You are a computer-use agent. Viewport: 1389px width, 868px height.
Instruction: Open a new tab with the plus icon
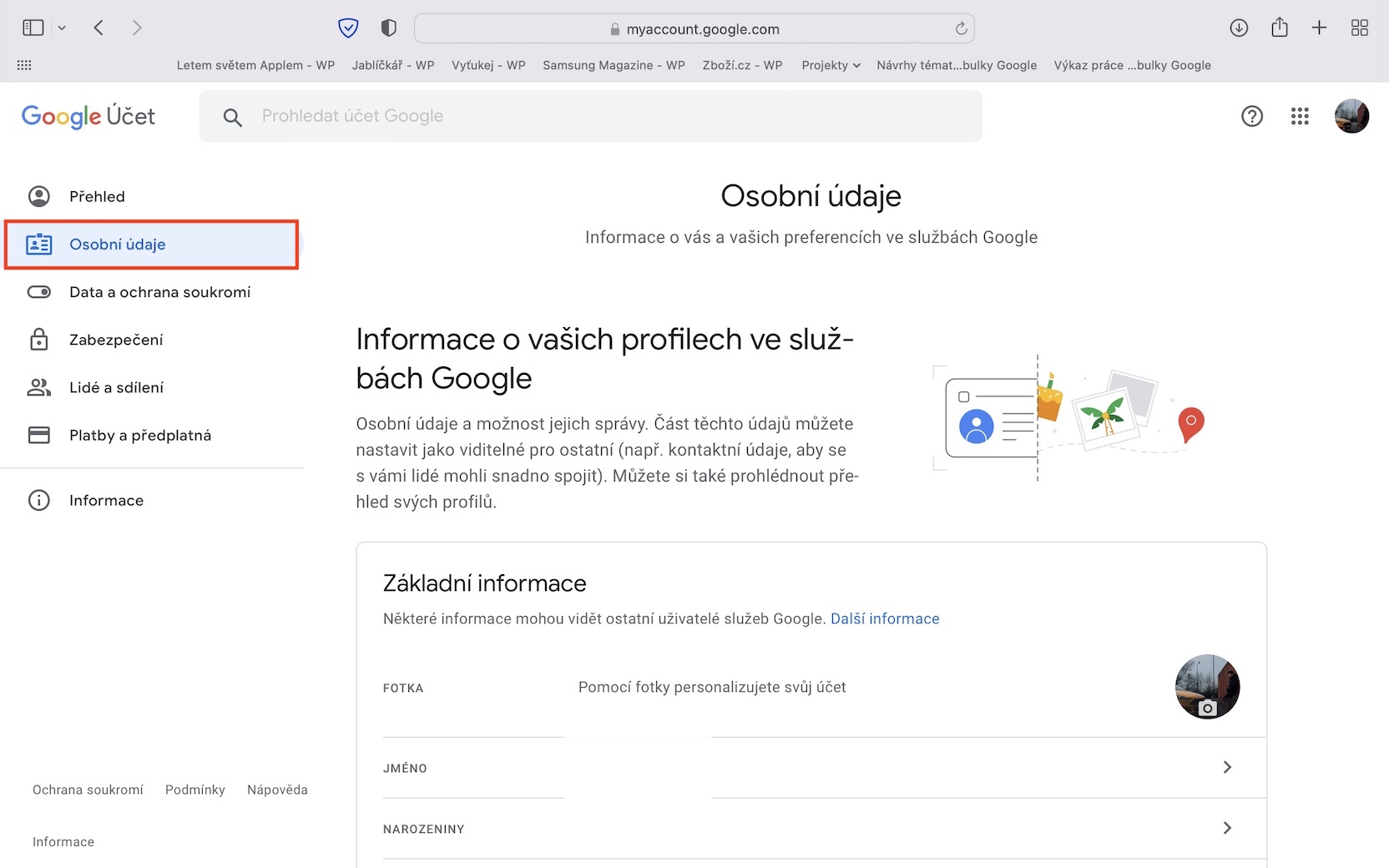1319,28
